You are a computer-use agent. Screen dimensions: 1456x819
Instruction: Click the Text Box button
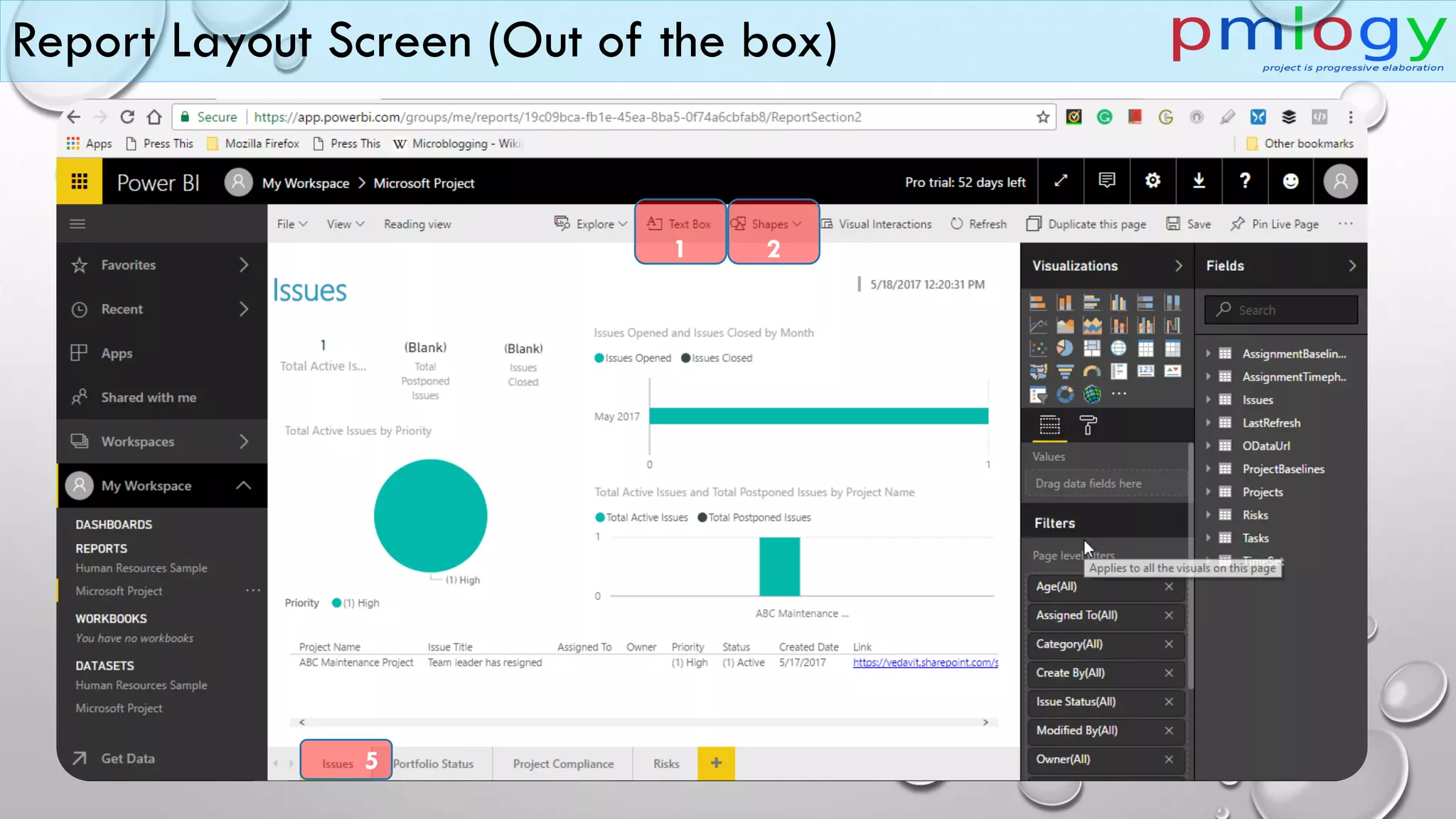pyautogui.click(x=679, y=224)
